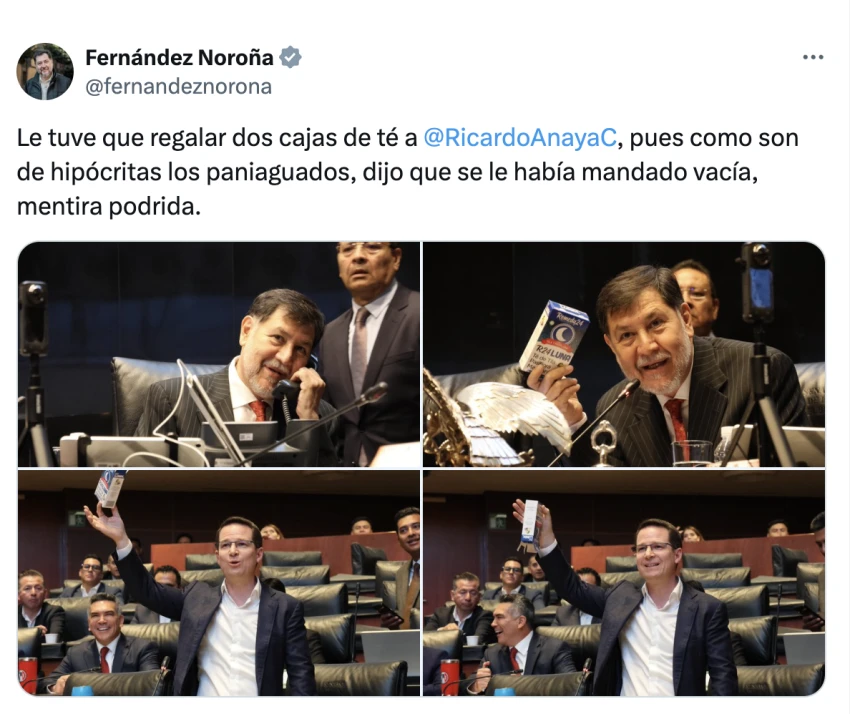The width and height of the screenshot is (850, 714).
Task: Click the blue verified badge icon
Action: 290,57
